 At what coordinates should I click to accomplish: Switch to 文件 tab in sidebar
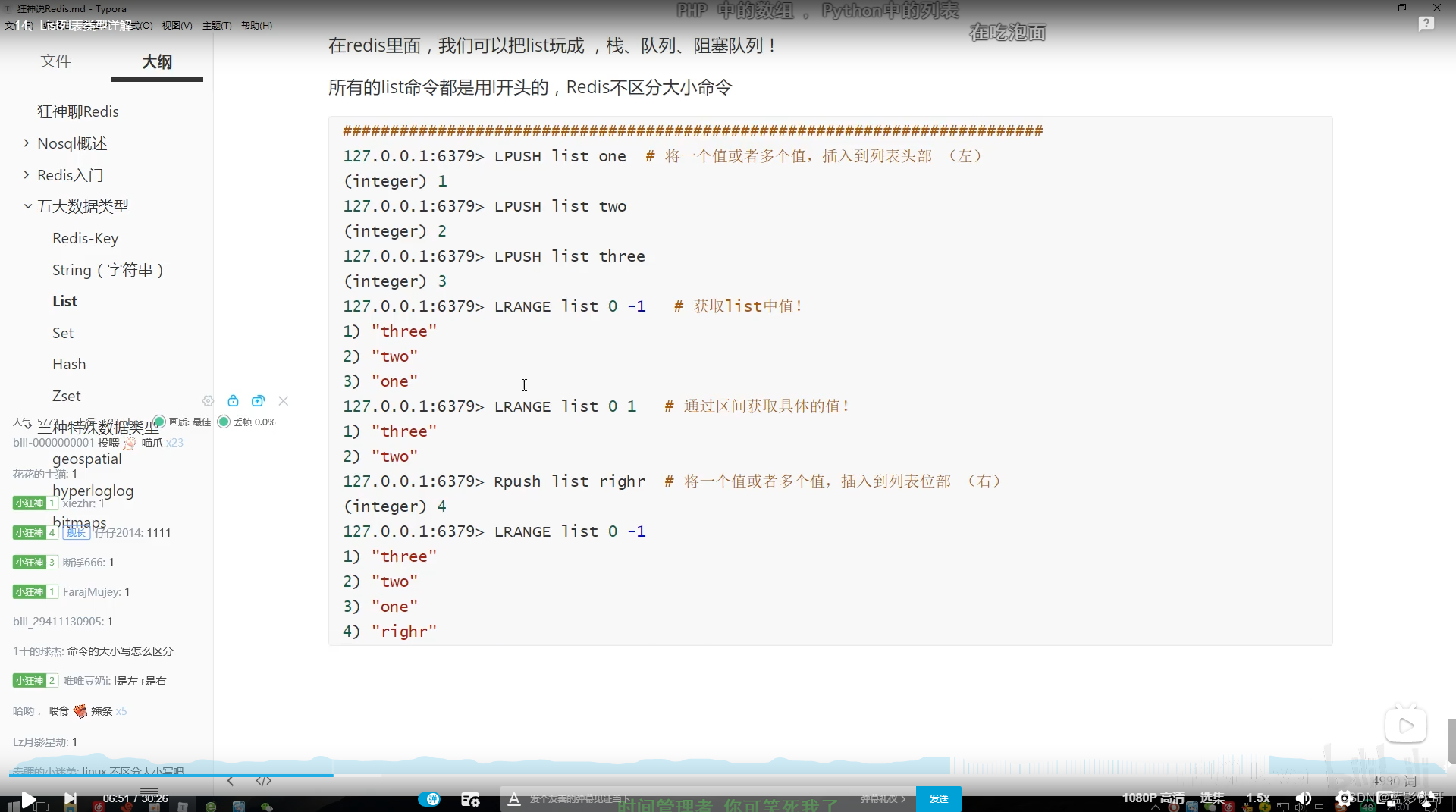click(x=55, y=61)
